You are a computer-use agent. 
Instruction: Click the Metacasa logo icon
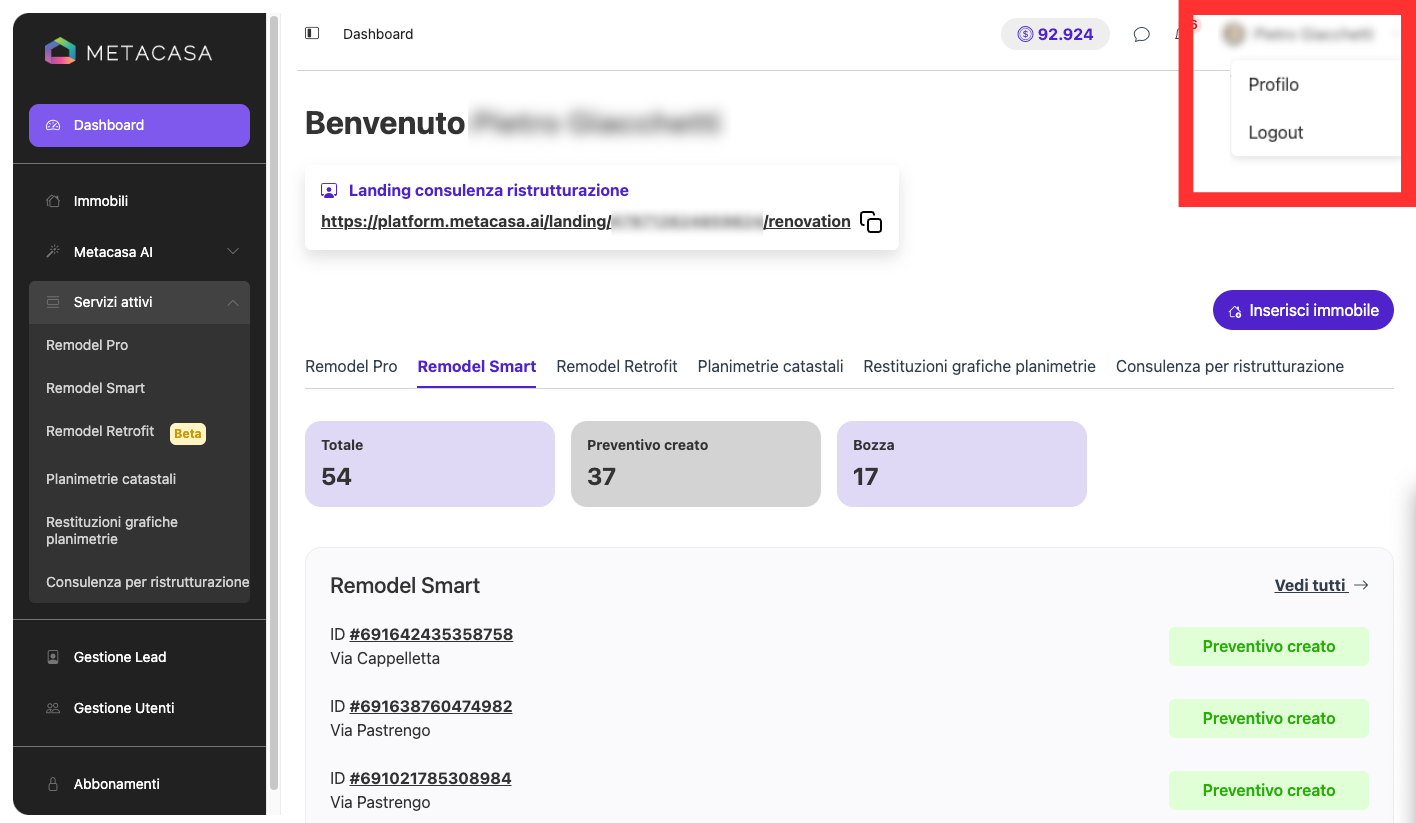(60, 51)
